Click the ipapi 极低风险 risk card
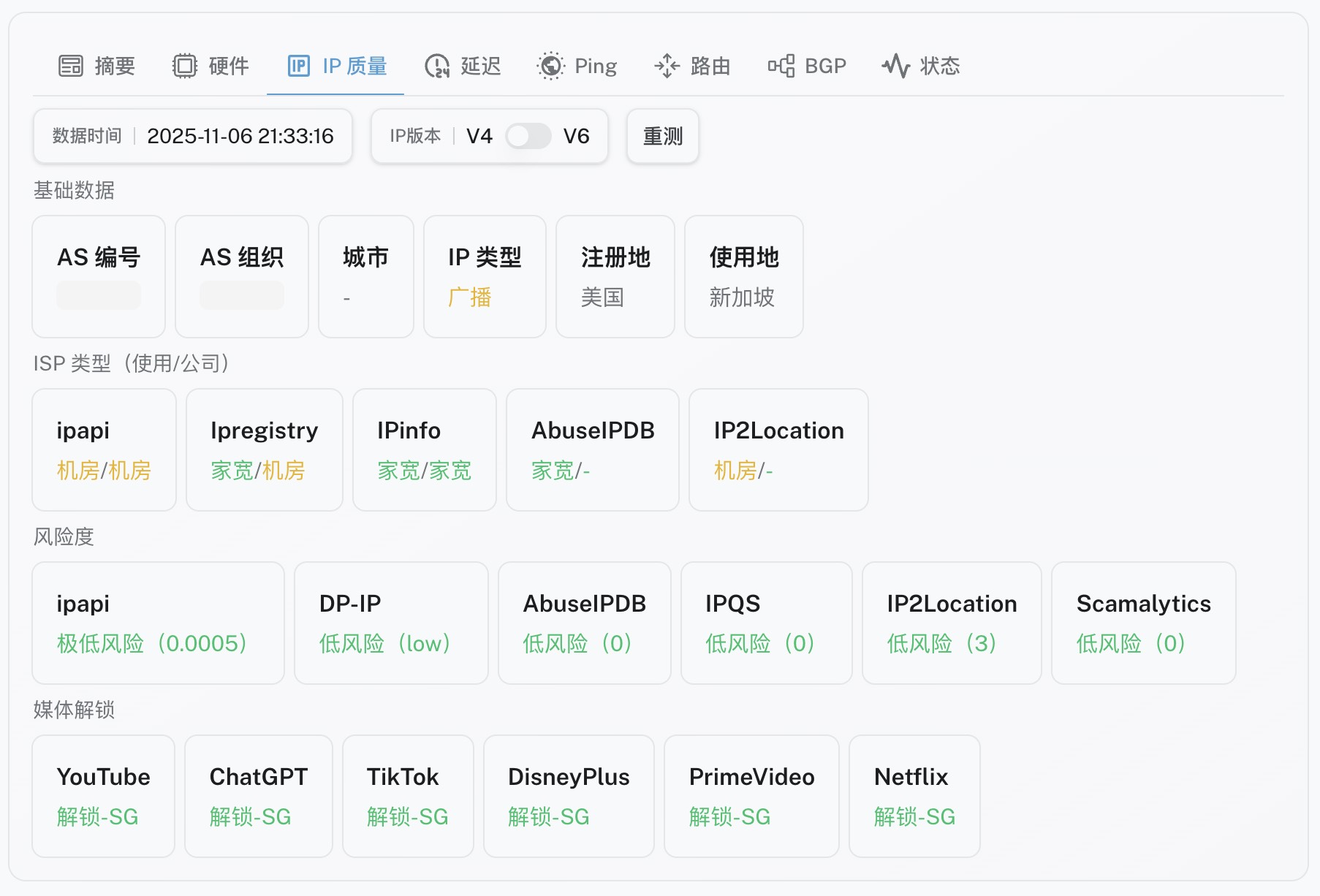Image resolution: width=1320 pixels, height=896 pixels. [x=158, y=623]
